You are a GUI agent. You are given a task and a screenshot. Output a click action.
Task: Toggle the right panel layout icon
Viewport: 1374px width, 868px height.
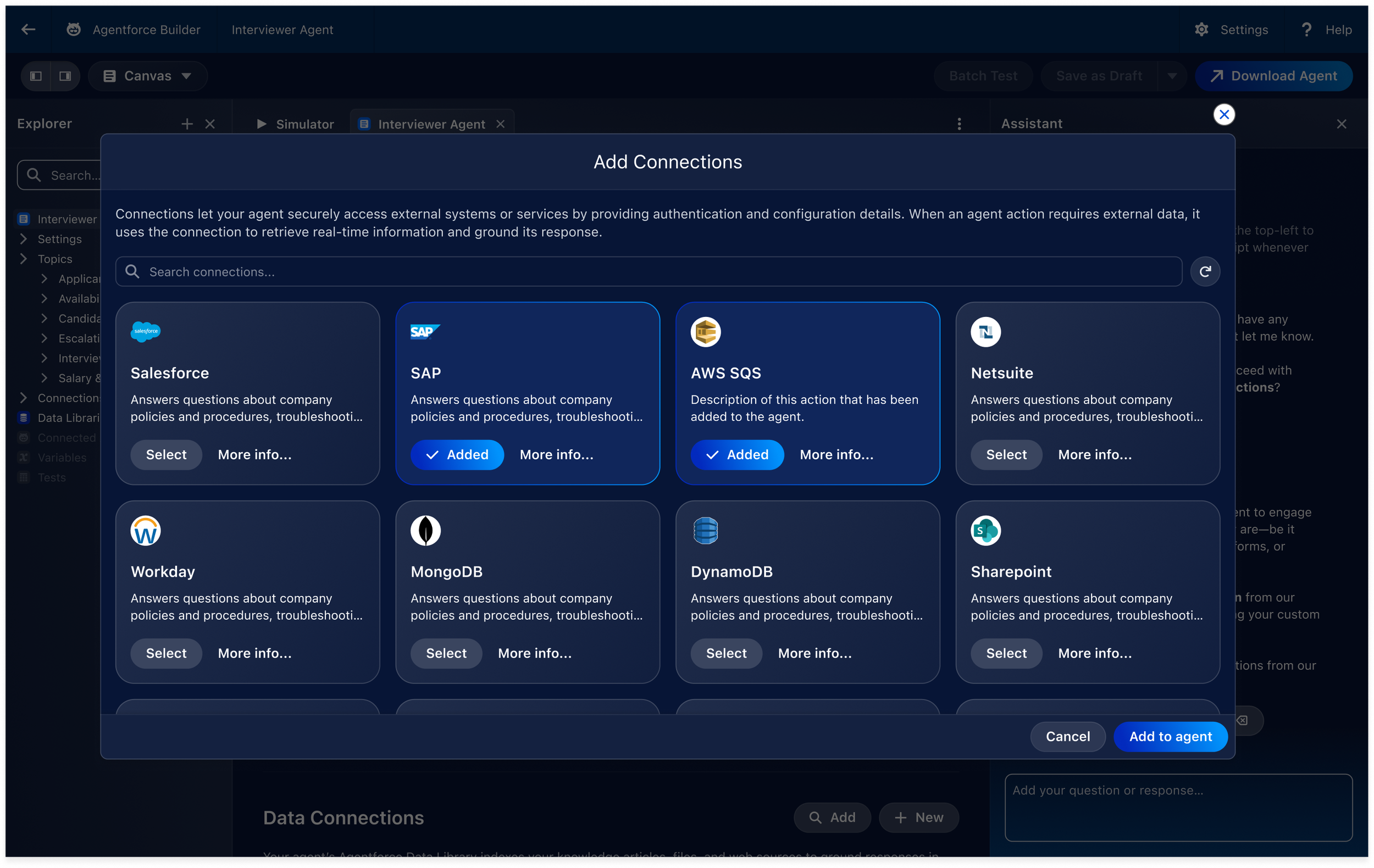click(65, 76)
